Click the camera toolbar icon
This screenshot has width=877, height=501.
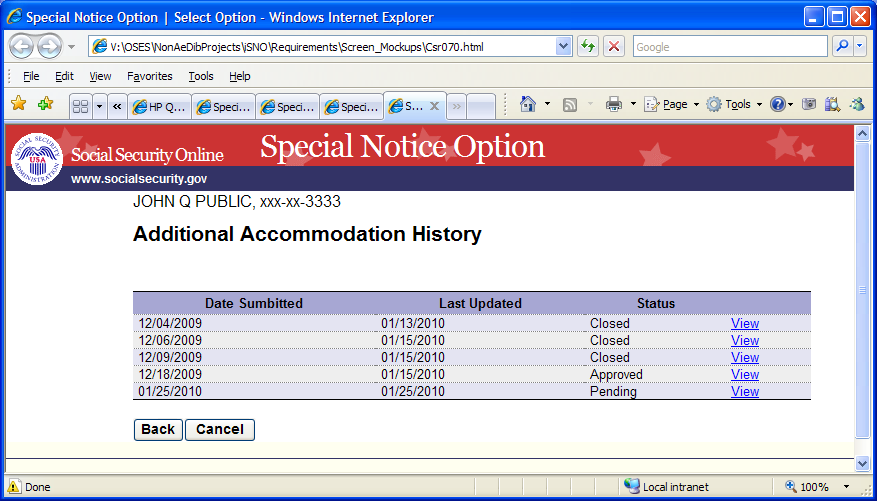(809, 104)
